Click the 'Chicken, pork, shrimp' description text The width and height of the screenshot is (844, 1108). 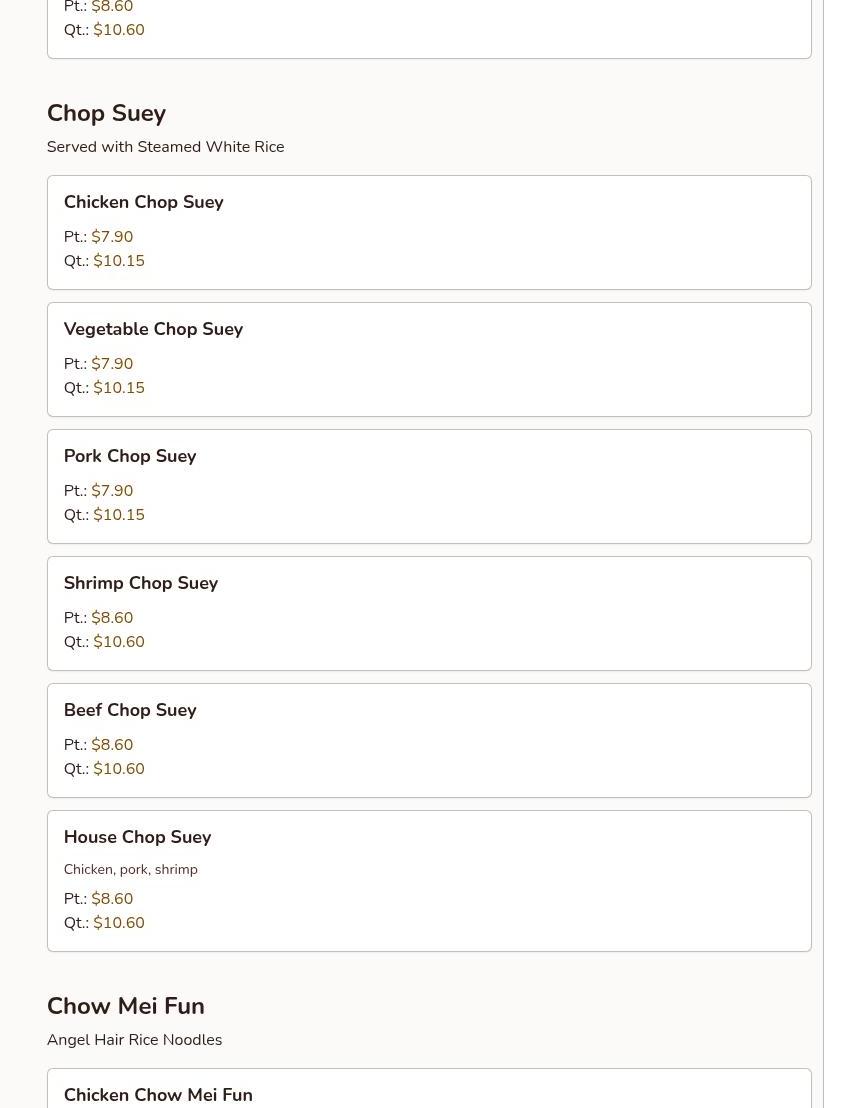click(x=131, y=870)
